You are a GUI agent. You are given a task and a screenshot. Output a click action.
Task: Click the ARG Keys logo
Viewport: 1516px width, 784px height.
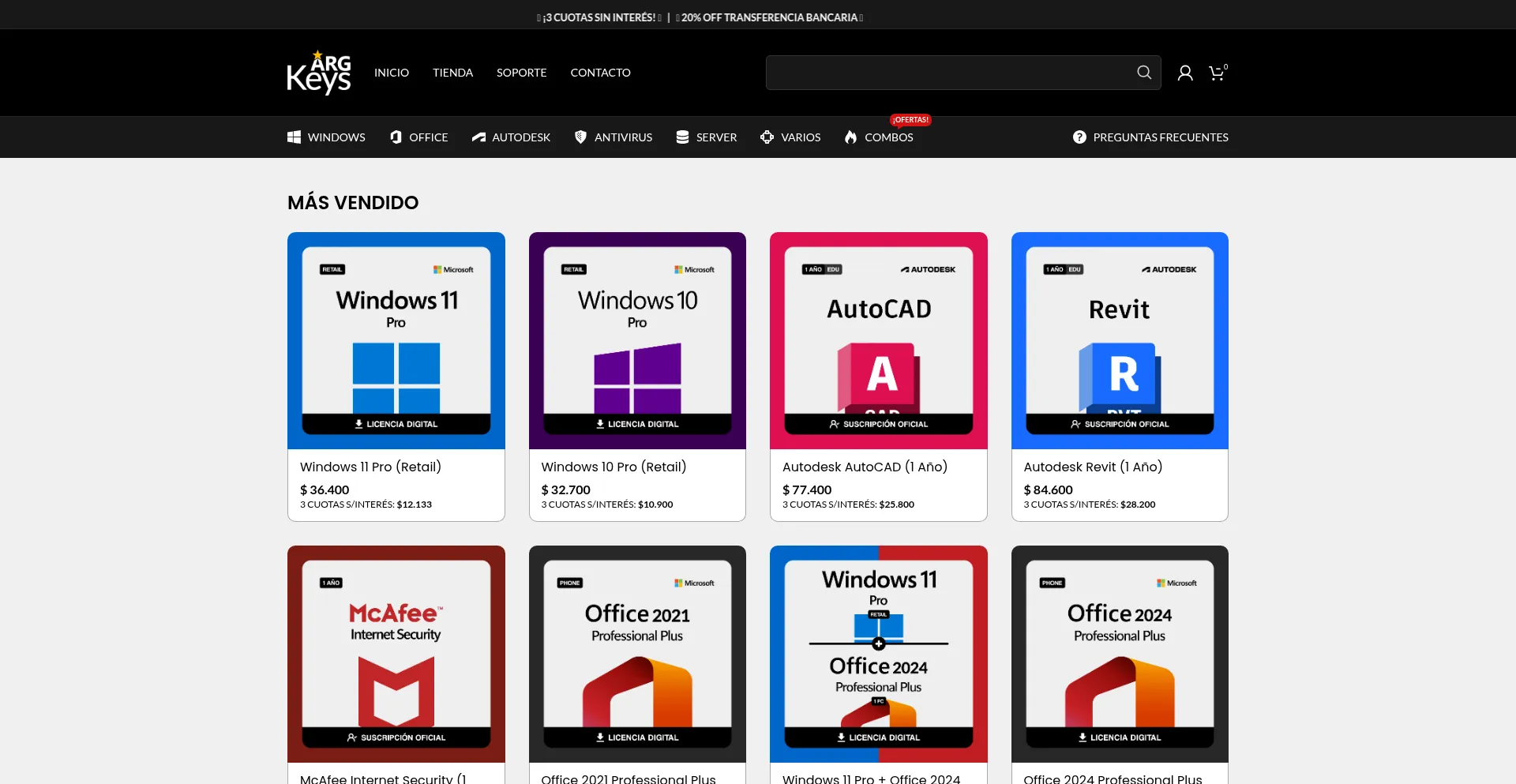pyautogui.click(x=319, y=73)
